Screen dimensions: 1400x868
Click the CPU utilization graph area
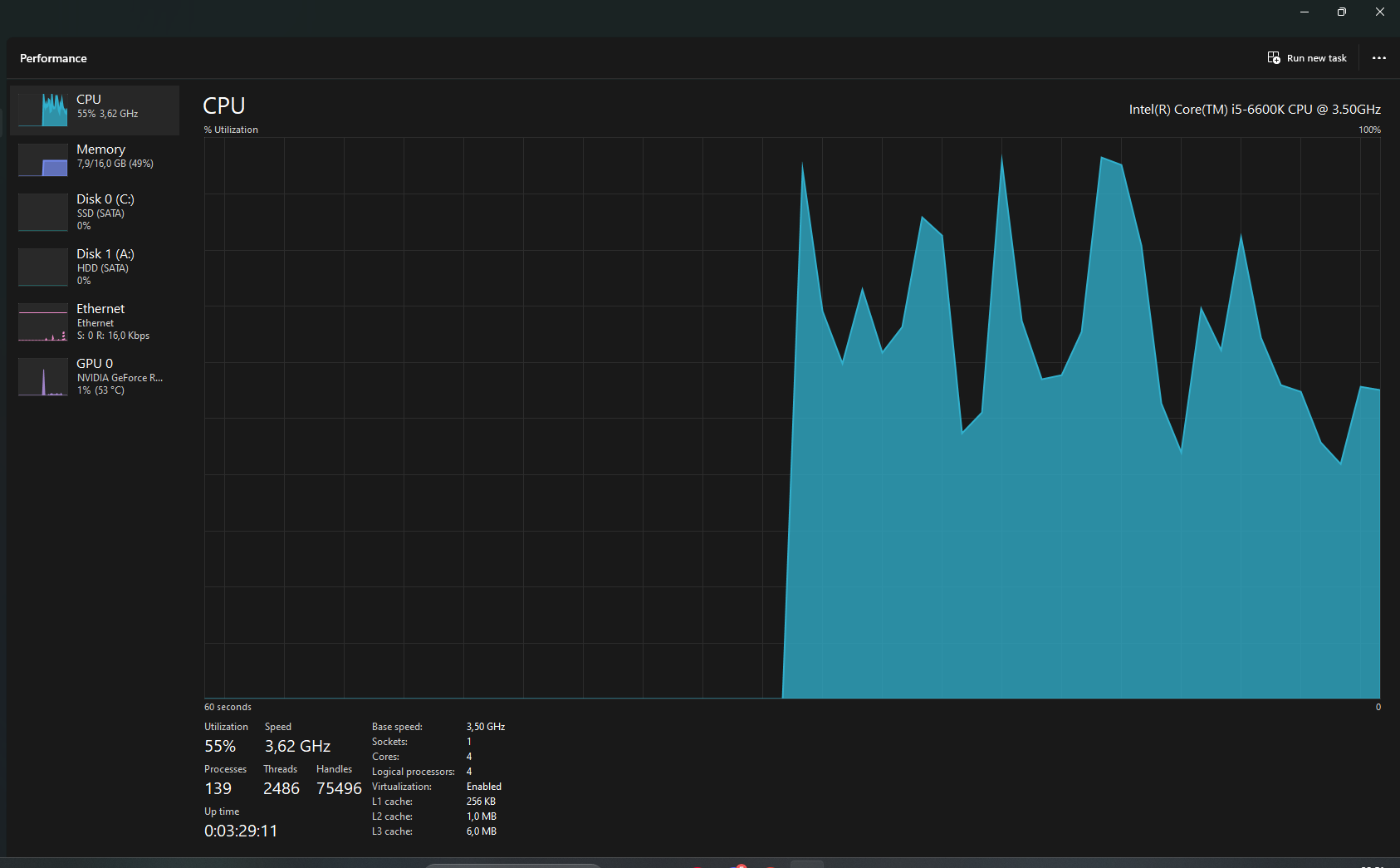[x=792, y=418]
